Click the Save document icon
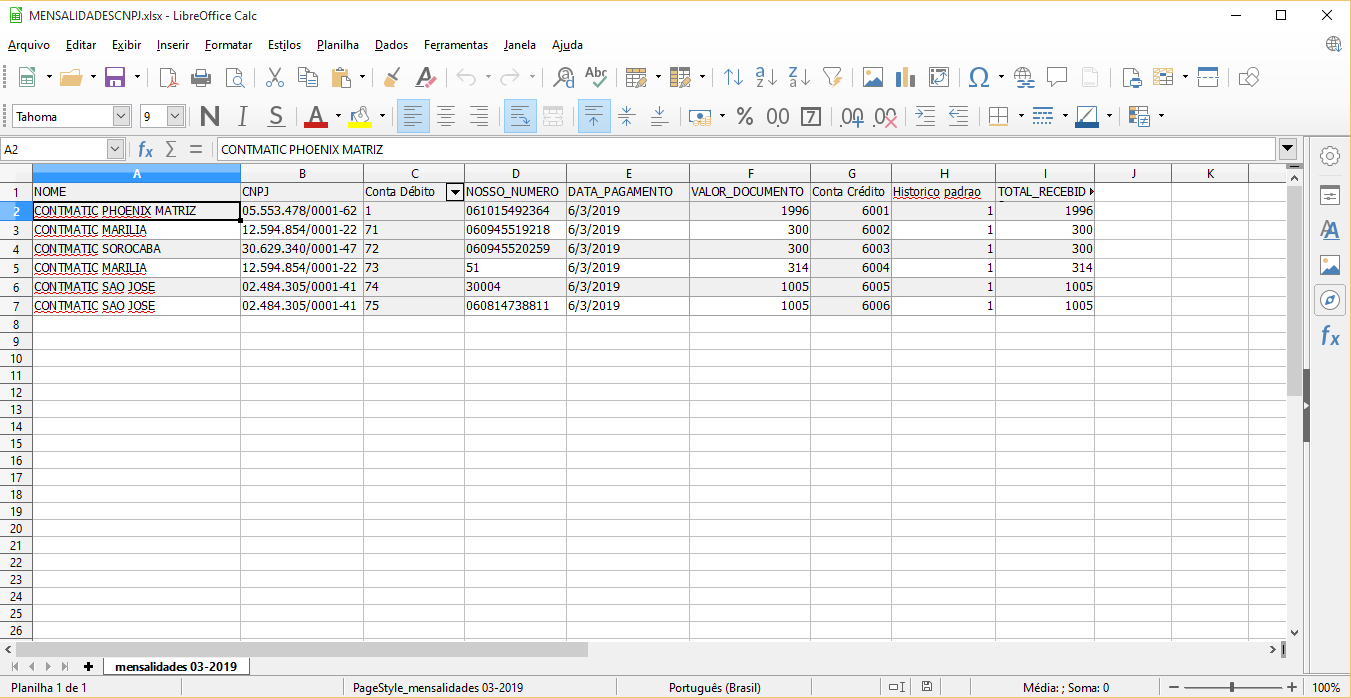The width and height of the screenshot is (1351, 698). pyautogui.click(x=115, y=77)
